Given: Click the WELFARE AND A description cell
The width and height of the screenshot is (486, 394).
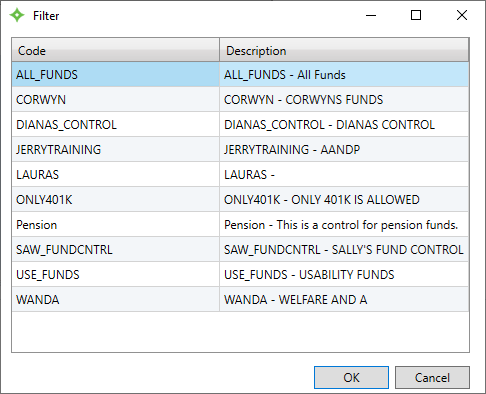Looking at the screenshot, I should (344, 300).
